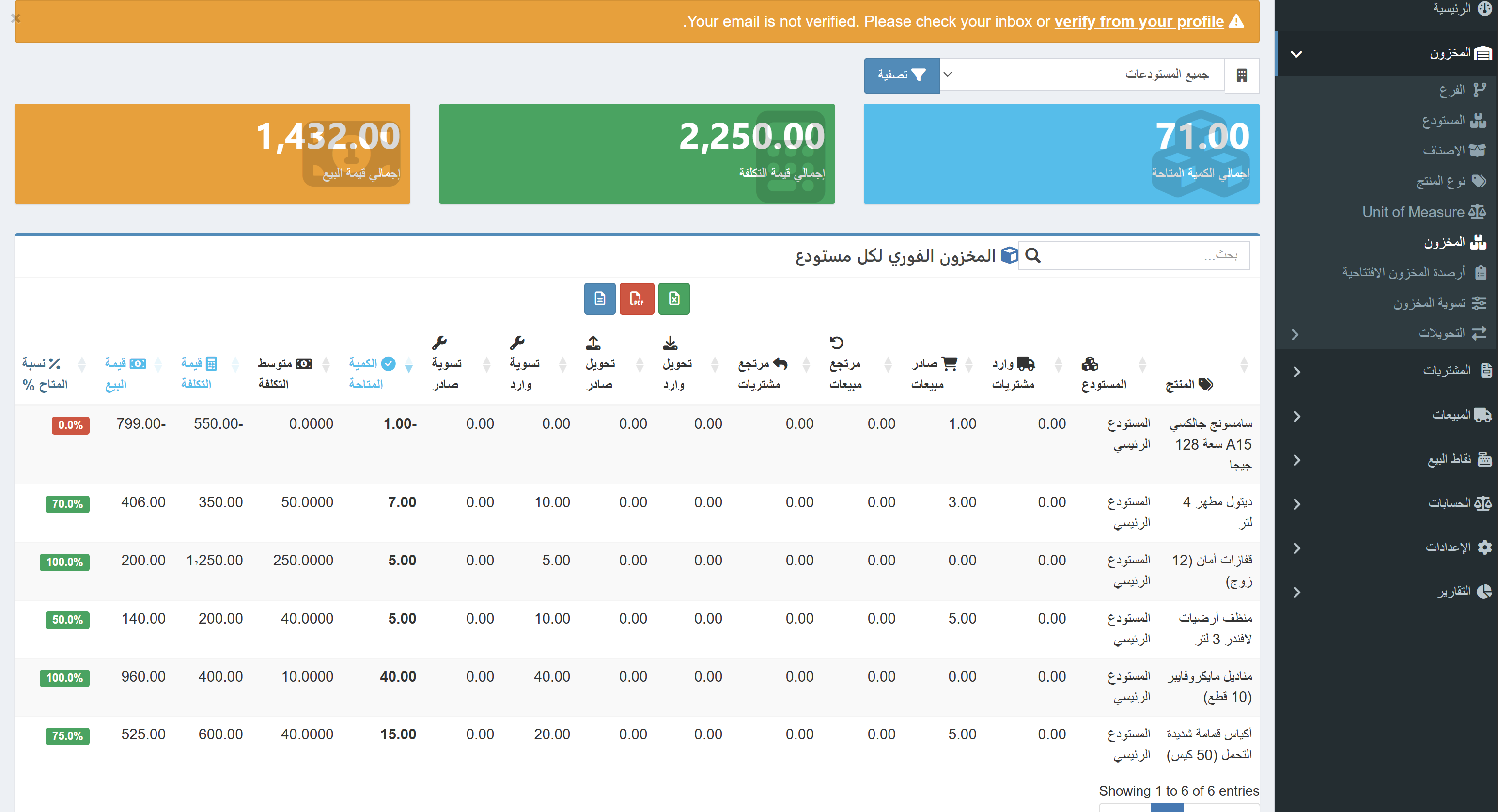Open تسوية المخزون adjustment page

[x=1387, y=303]
